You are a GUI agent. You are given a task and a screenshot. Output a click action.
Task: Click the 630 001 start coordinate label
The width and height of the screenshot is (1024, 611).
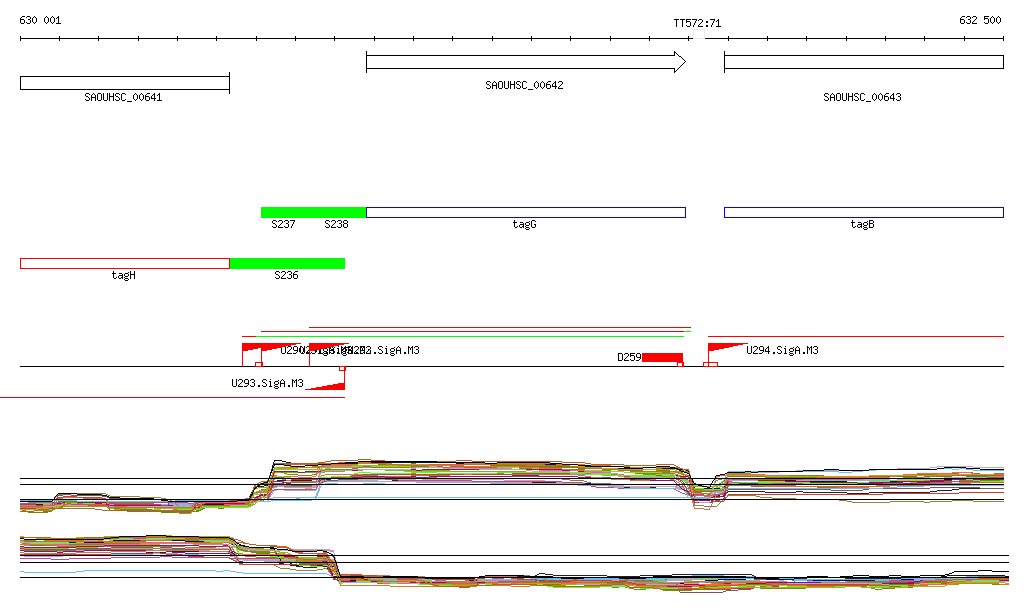tap(40, 20)
